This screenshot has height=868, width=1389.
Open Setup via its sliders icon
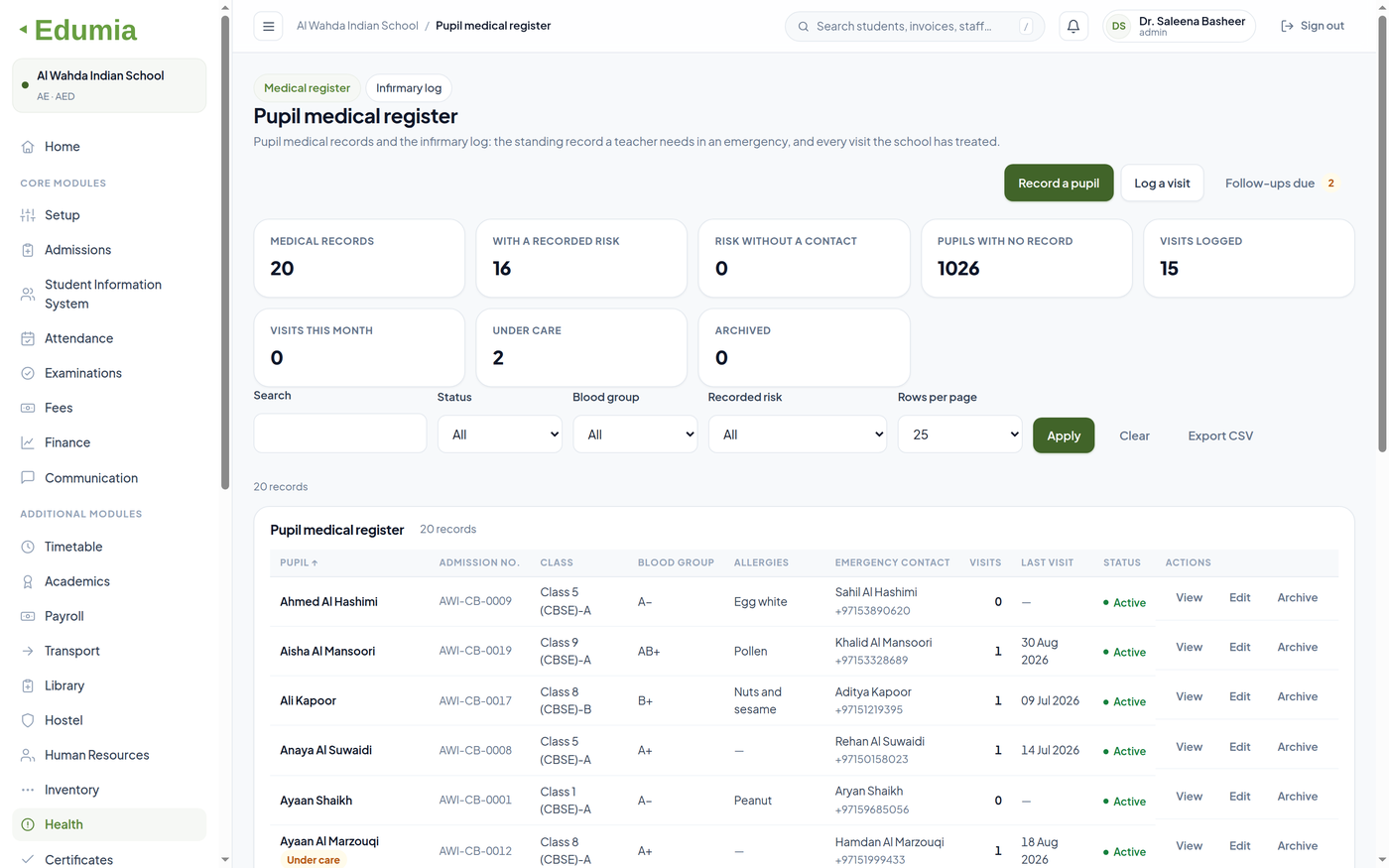tap(28, 215)
